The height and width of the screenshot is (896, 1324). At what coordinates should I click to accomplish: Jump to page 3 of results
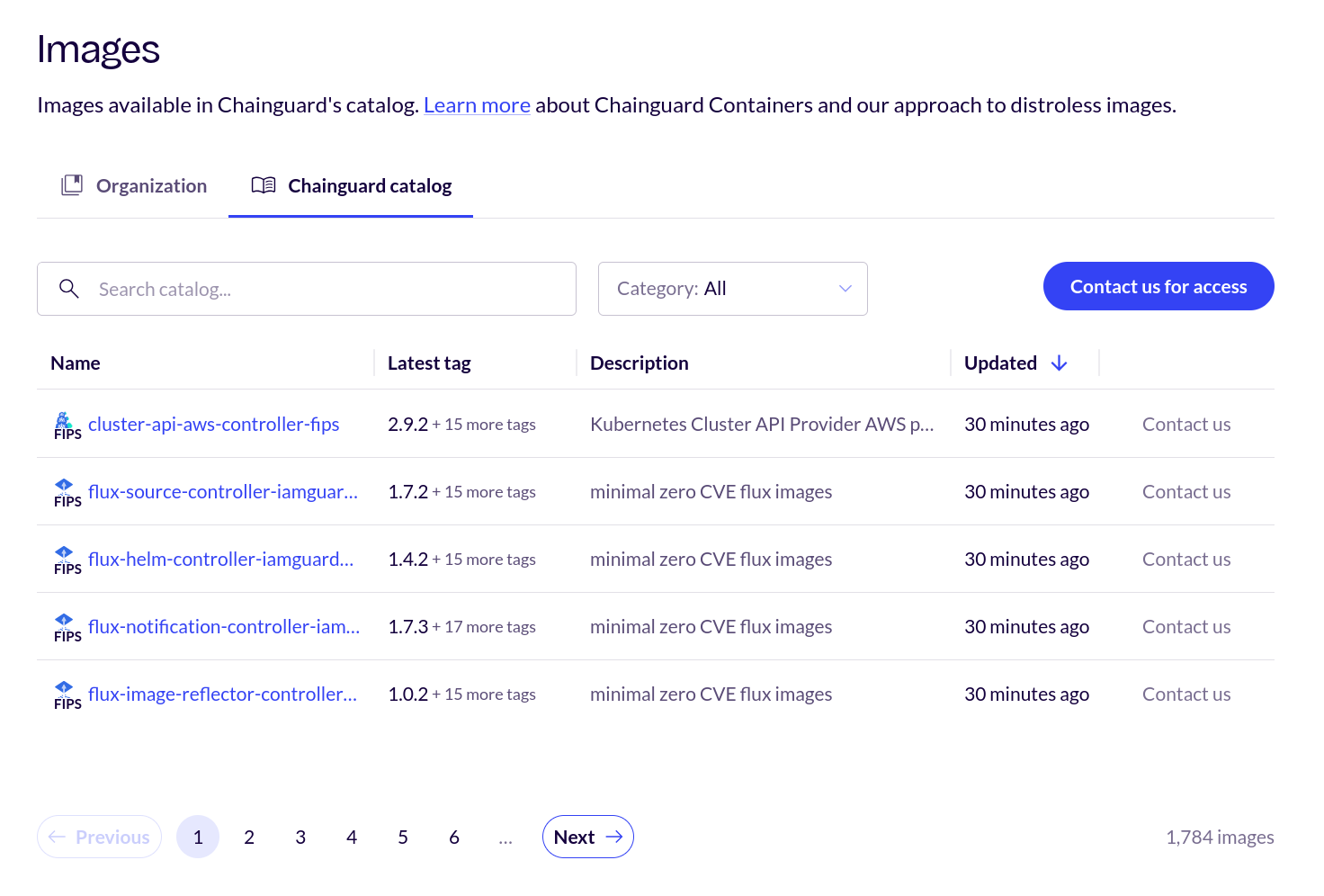click(300, 837)
